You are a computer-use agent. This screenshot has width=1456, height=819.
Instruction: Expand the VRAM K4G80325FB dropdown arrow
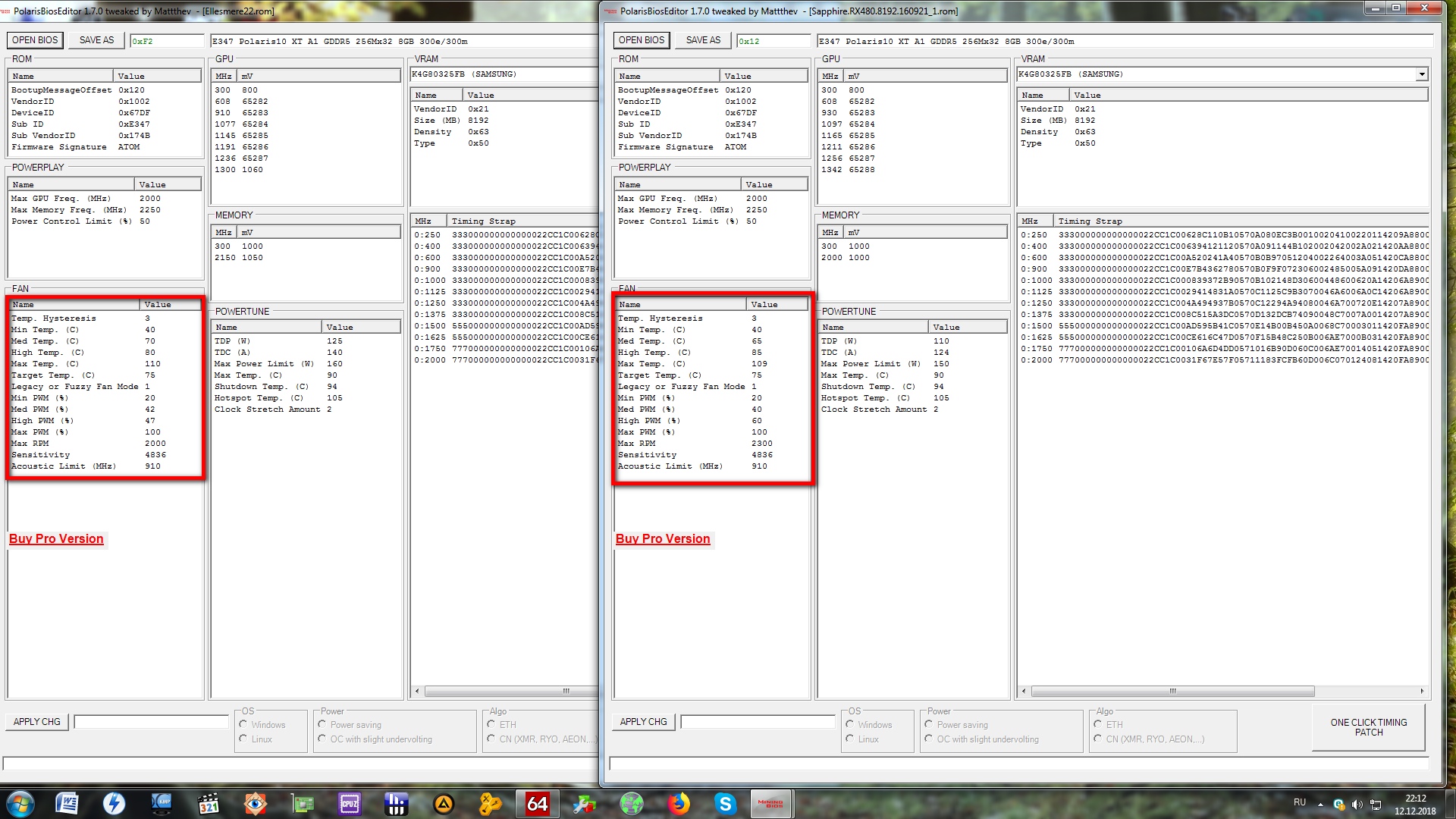(x=1422, y=74)
